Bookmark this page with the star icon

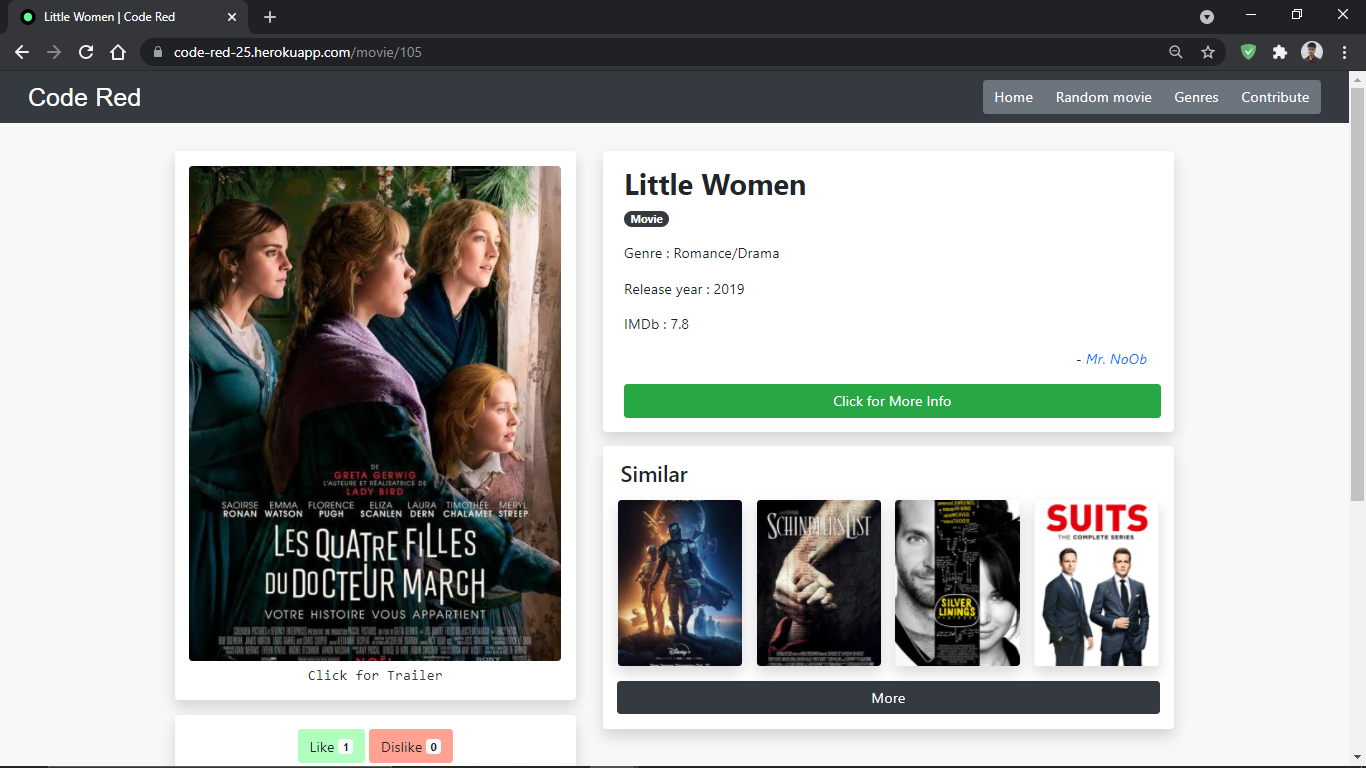pos(1208,52)
